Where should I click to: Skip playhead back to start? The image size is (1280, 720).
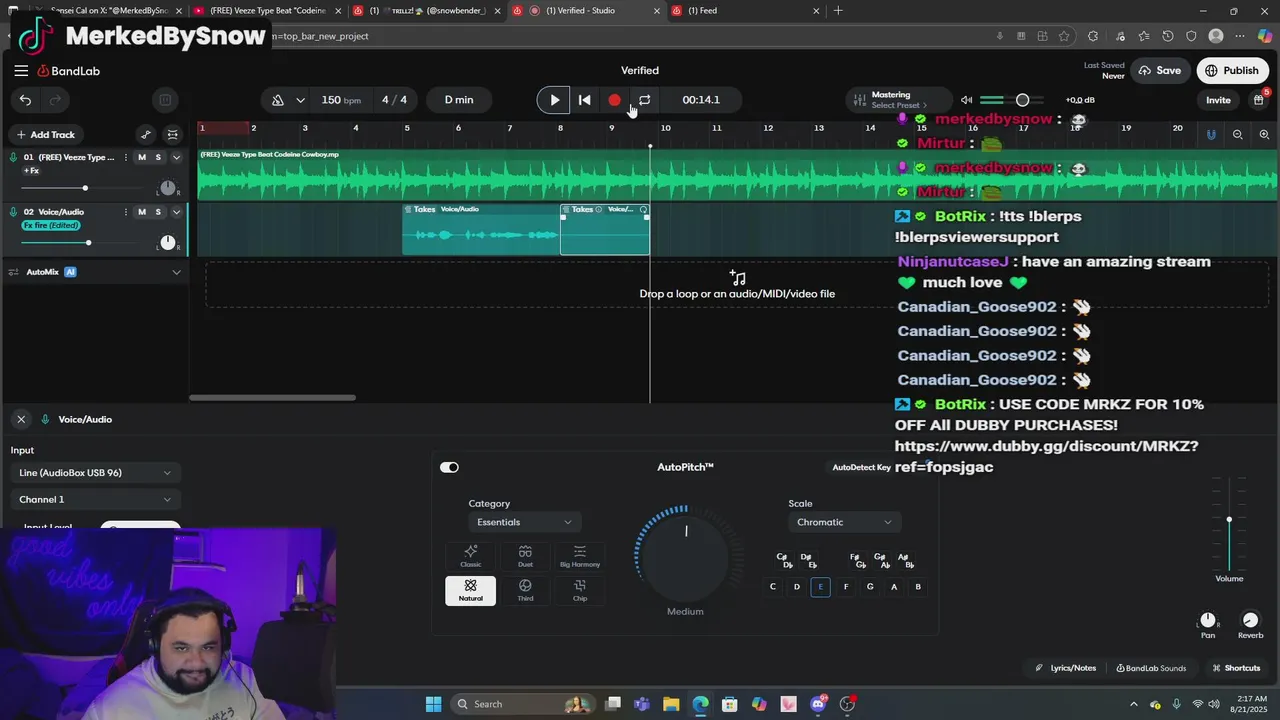click(585, 100)
